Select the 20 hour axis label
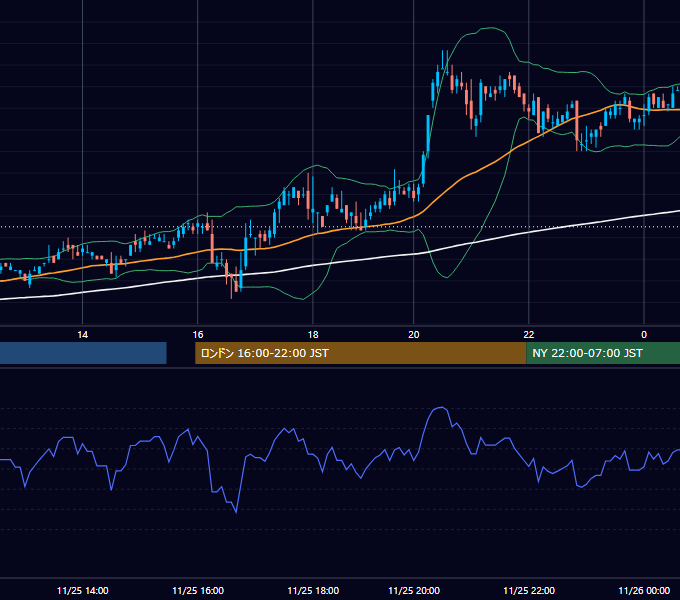 pyautogui.click(x=414, y=334)
